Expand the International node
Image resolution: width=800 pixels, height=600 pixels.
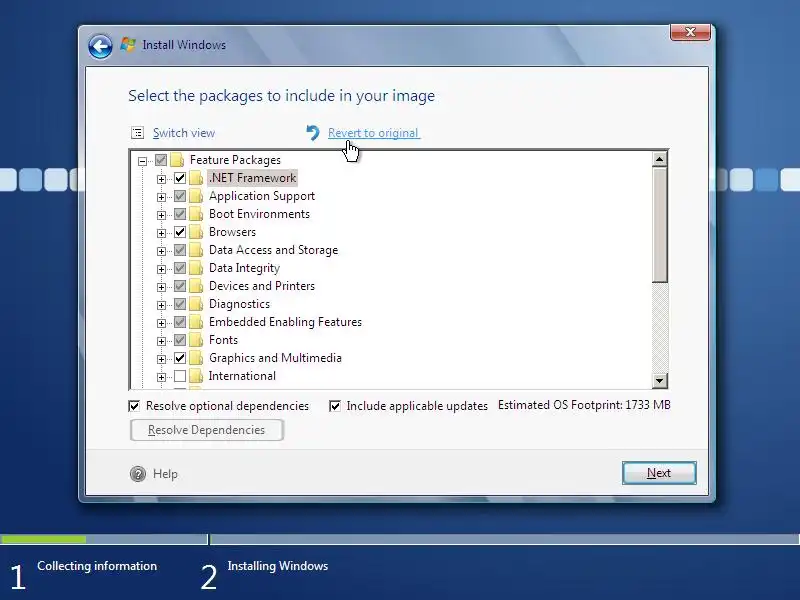tap(161, 377)
